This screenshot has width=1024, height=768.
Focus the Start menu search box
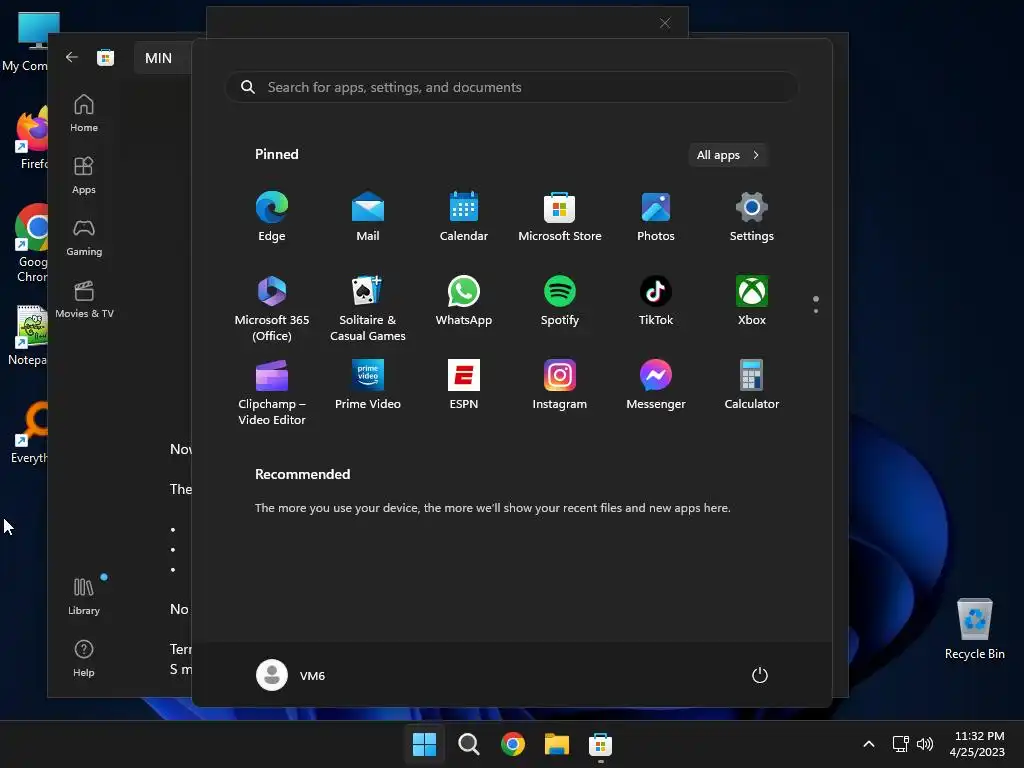coord(512,88)
